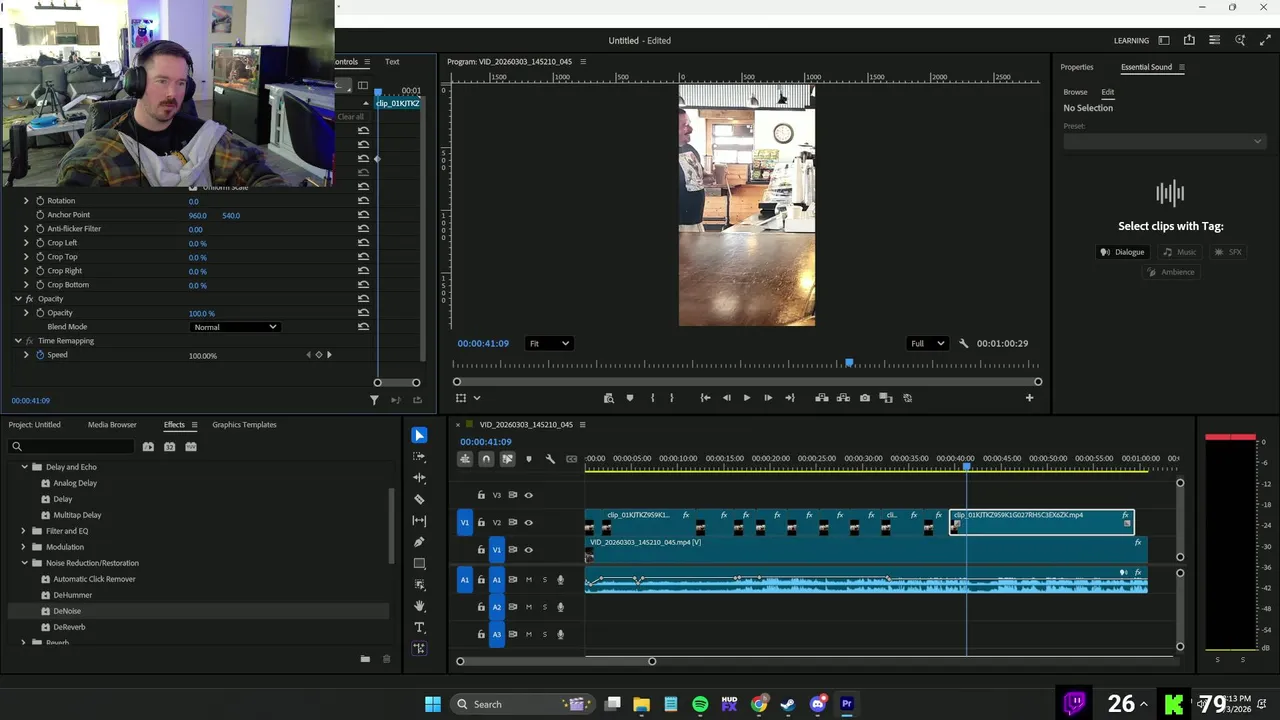Toggle V3 track output eye
The width and height of the screenshot is (1280, 720).
[529, 495]
